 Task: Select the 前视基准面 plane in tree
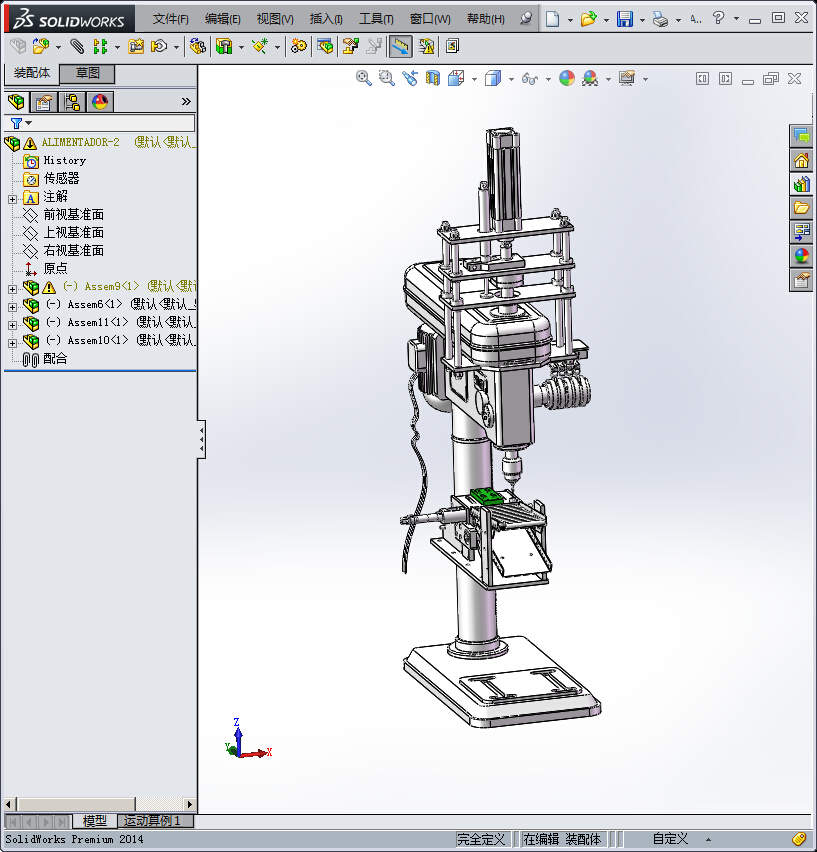point(73,214)
